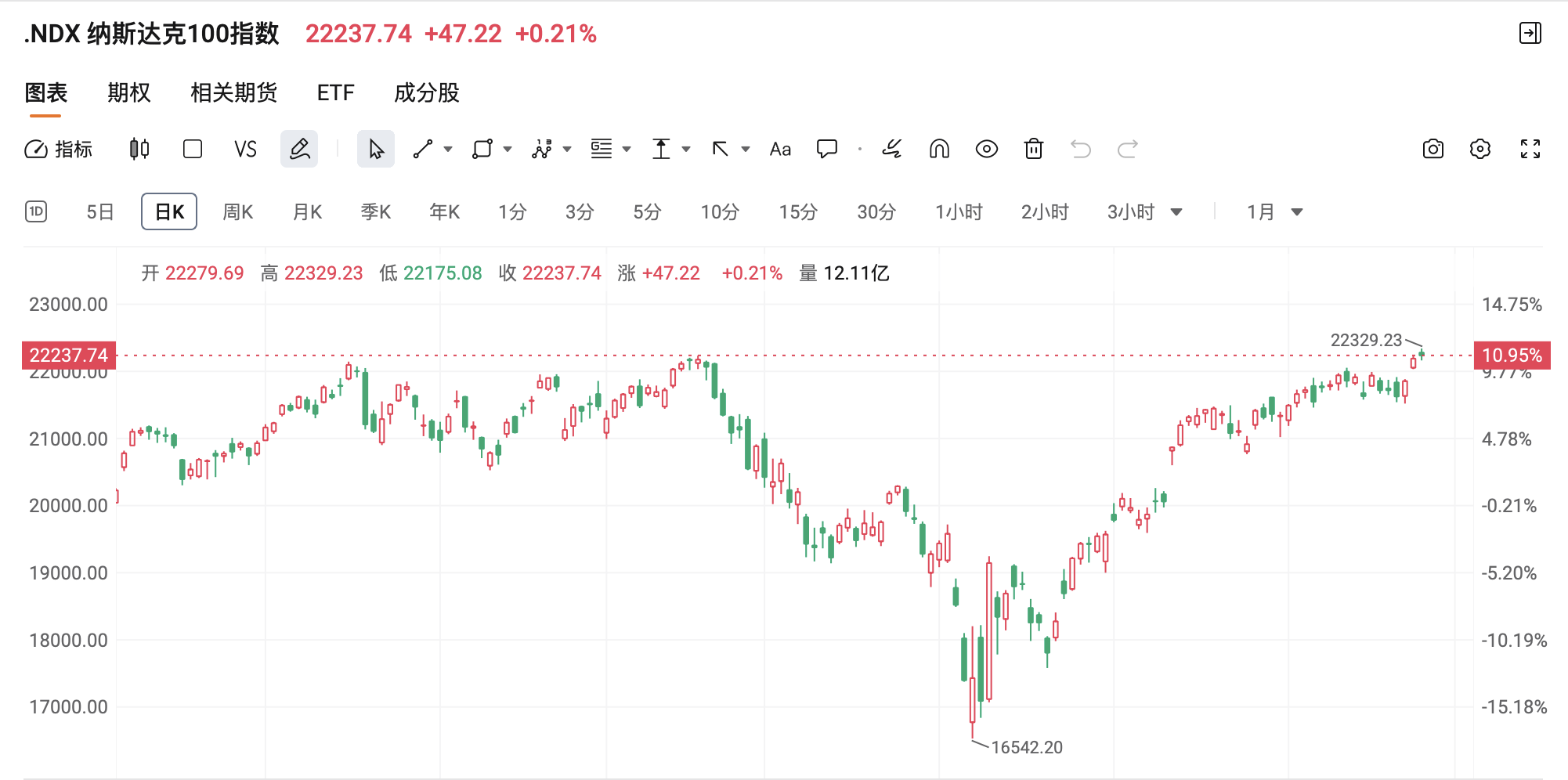Screen dimensions: 1568x780
Task: Select the 3分 period
Action: point(580,212)
